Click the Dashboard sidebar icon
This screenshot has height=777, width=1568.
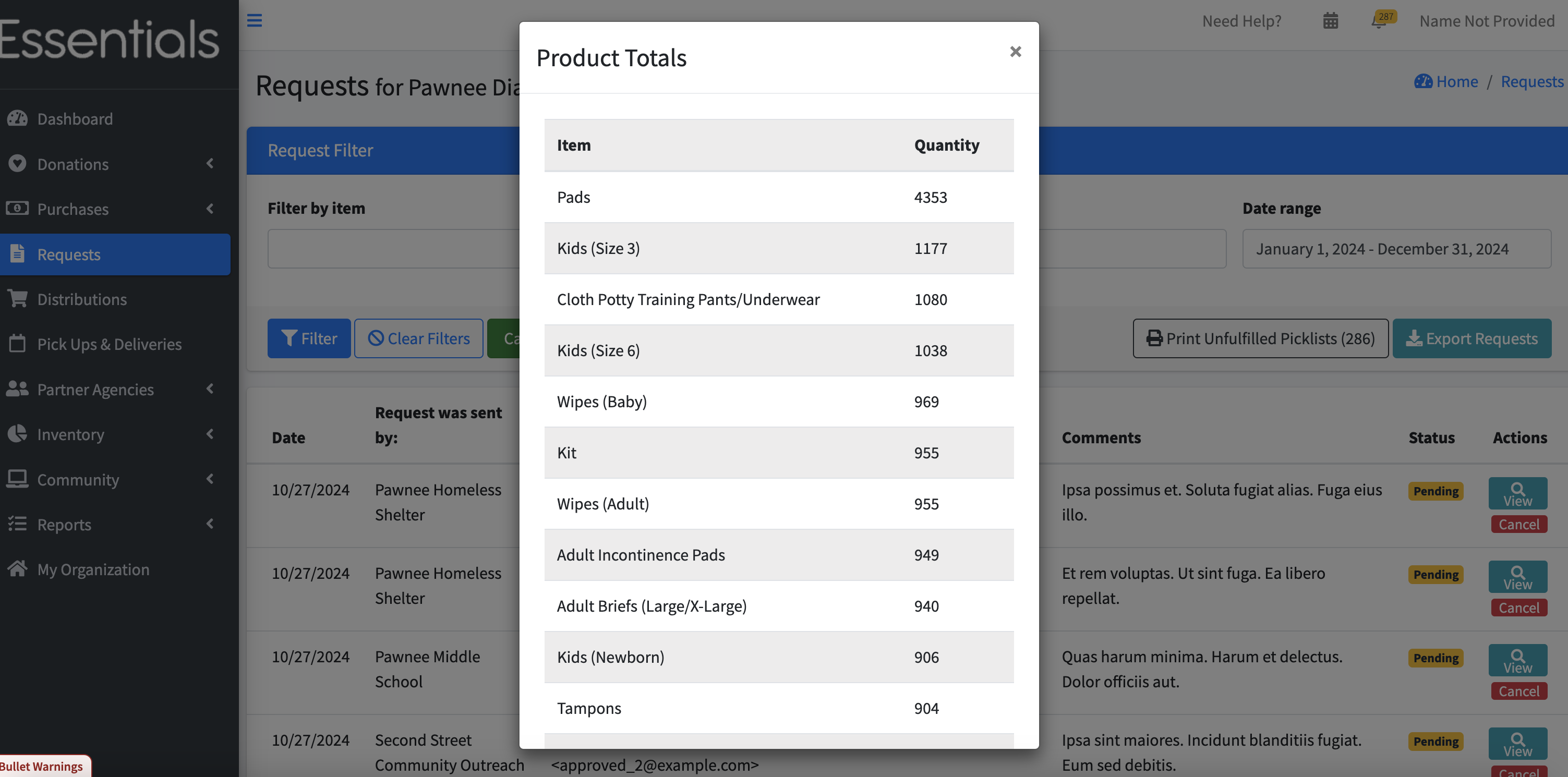[18, 119]
